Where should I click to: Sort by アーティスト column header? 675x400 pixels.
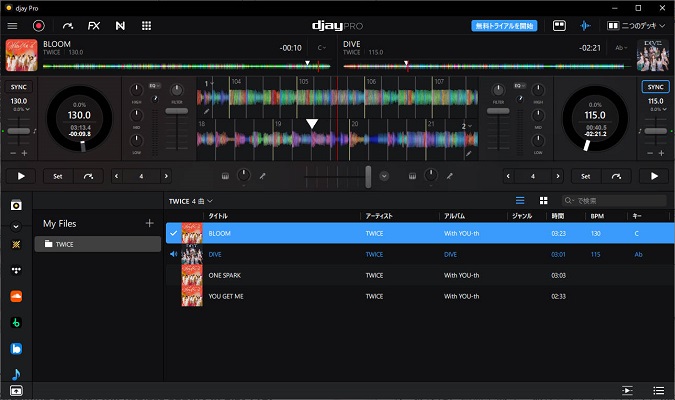(379, 216)
